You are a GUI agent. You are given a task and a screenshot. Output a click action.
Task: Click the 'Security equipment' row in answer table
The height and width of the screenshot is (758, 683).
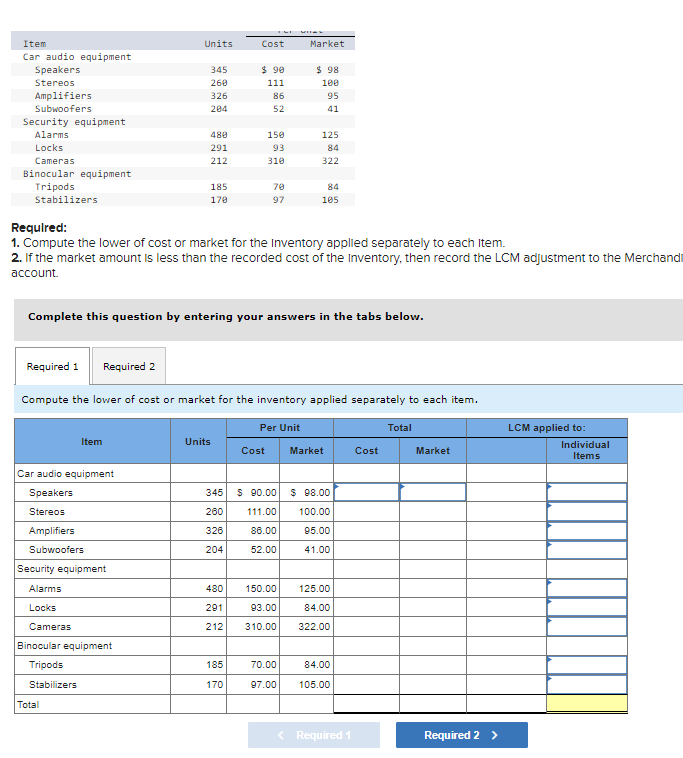click(x=321, y=569)
